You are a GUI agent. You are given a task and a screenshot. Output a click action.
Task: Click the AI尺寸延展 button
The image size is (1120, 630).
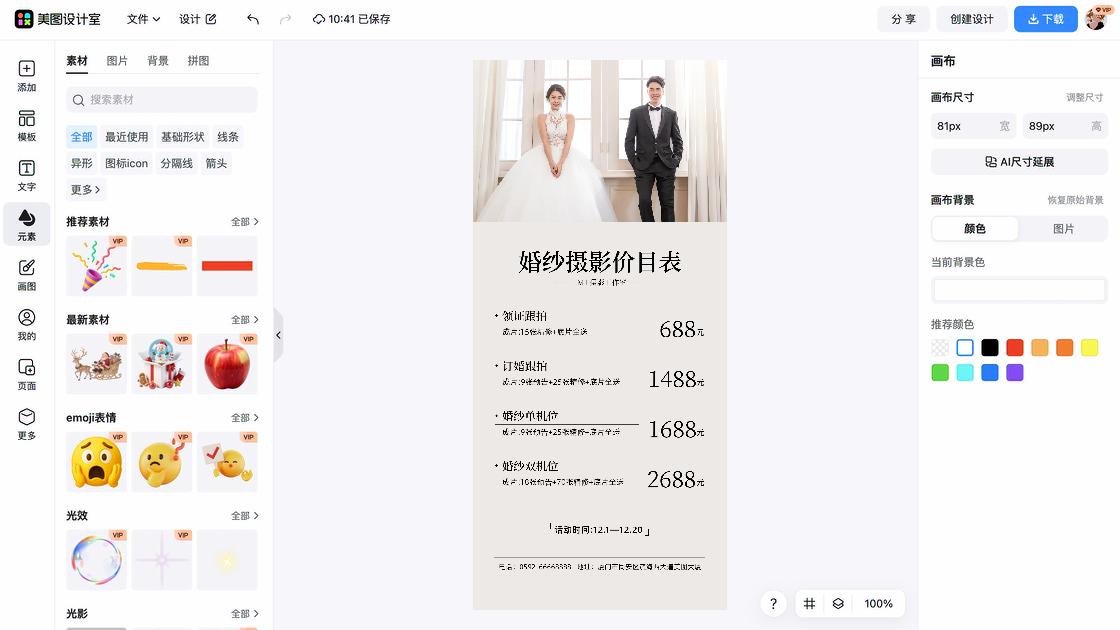(x=1018, y=161)
